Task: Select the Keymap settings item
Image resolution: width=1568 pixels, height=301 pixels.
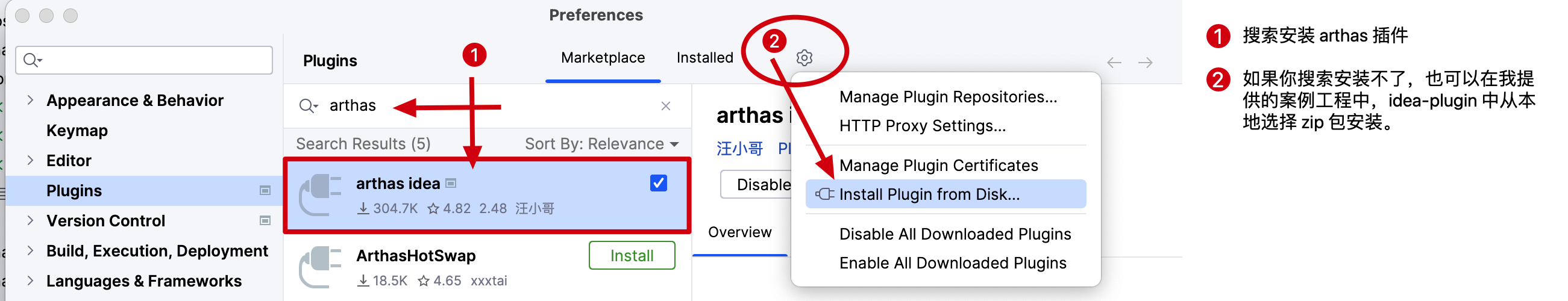Action: [x=77, y=131]
